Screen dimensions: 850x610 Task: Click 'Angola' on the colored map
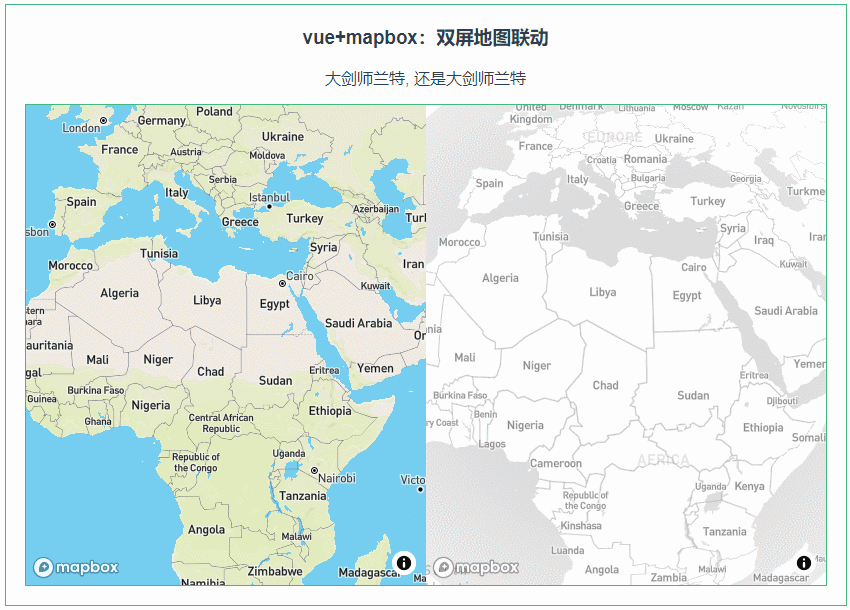pos(207,530)
